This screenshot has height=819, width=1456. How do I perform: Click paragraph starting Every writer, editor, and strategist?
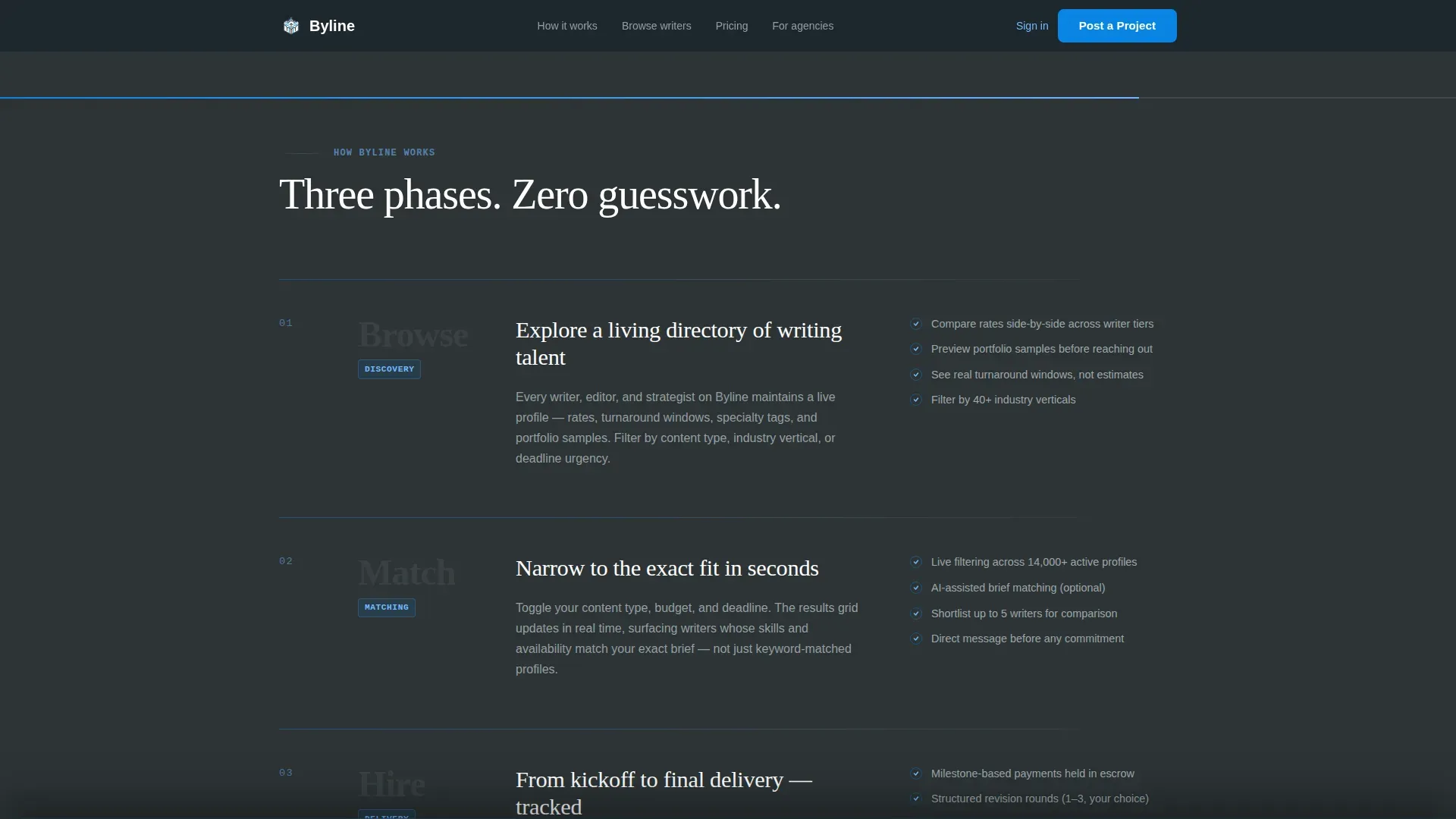pos(676,428)
